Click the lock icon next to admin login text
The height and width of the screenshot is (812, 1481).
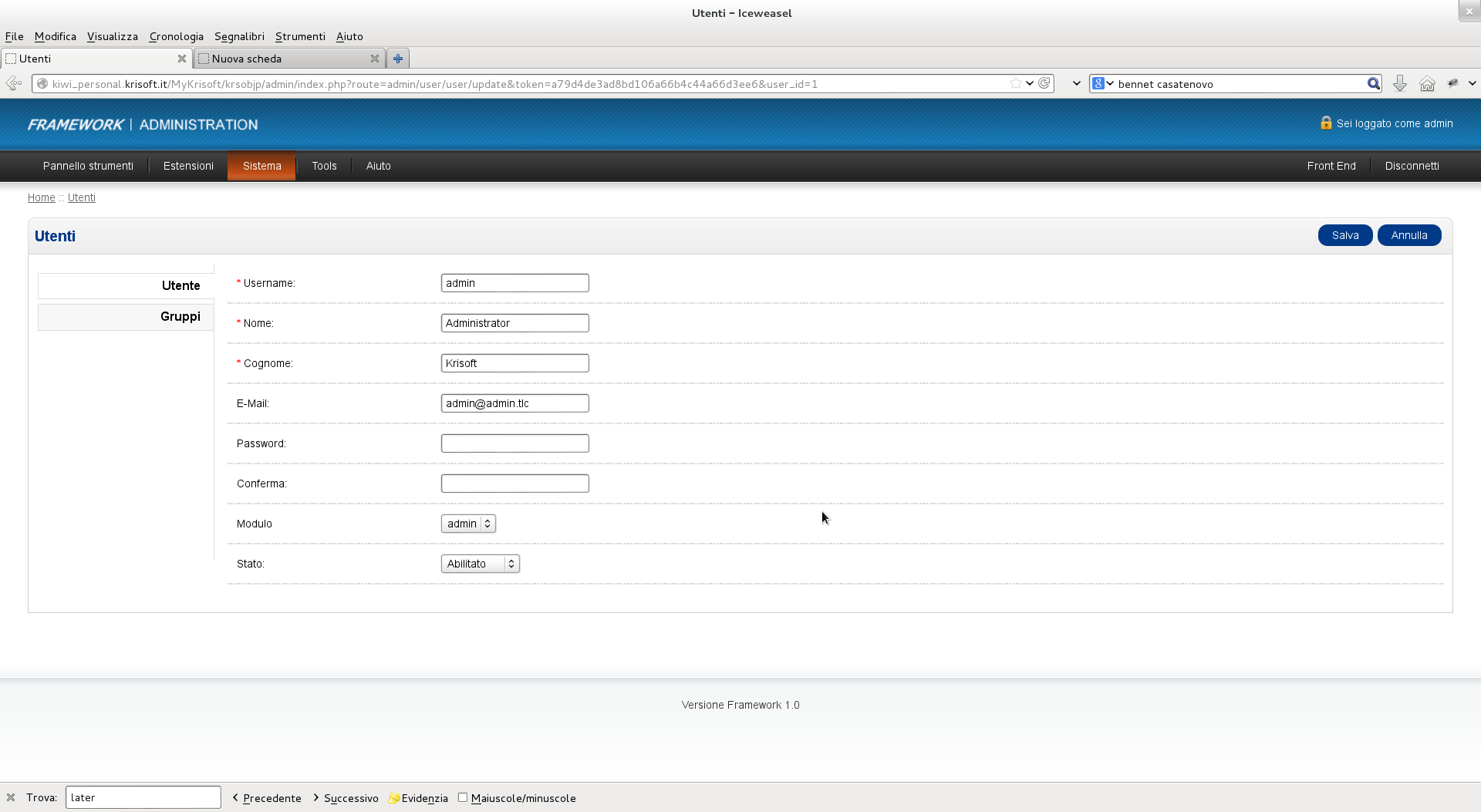(1326, 122)
